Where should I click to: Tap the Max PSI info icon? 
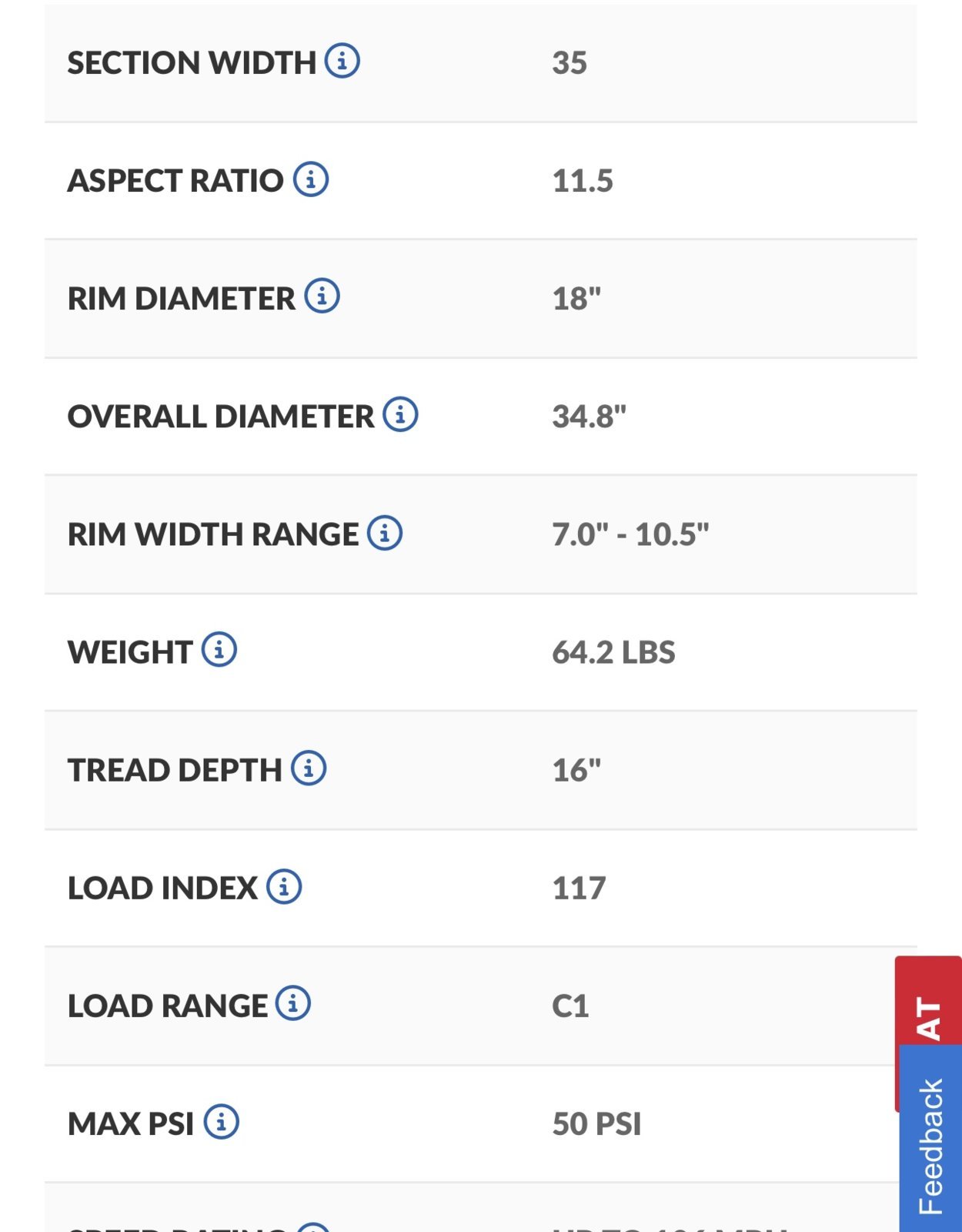222,1122
